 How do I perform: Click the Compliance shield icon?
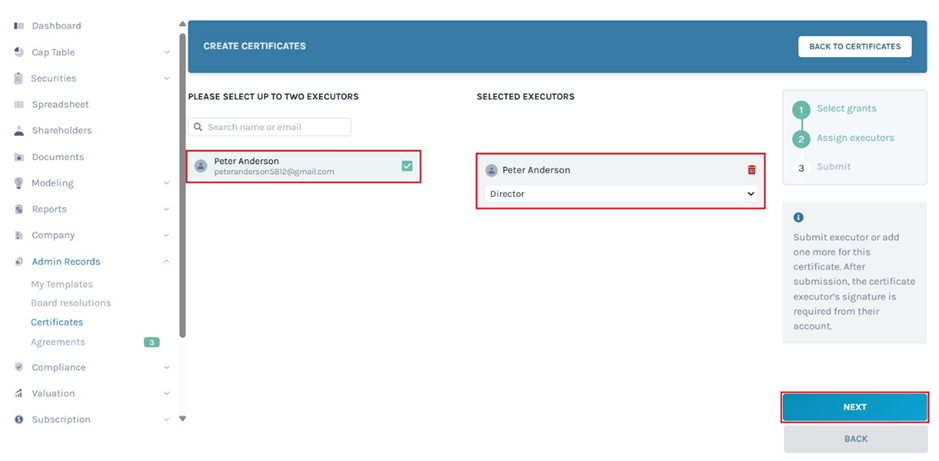(19, 367)
